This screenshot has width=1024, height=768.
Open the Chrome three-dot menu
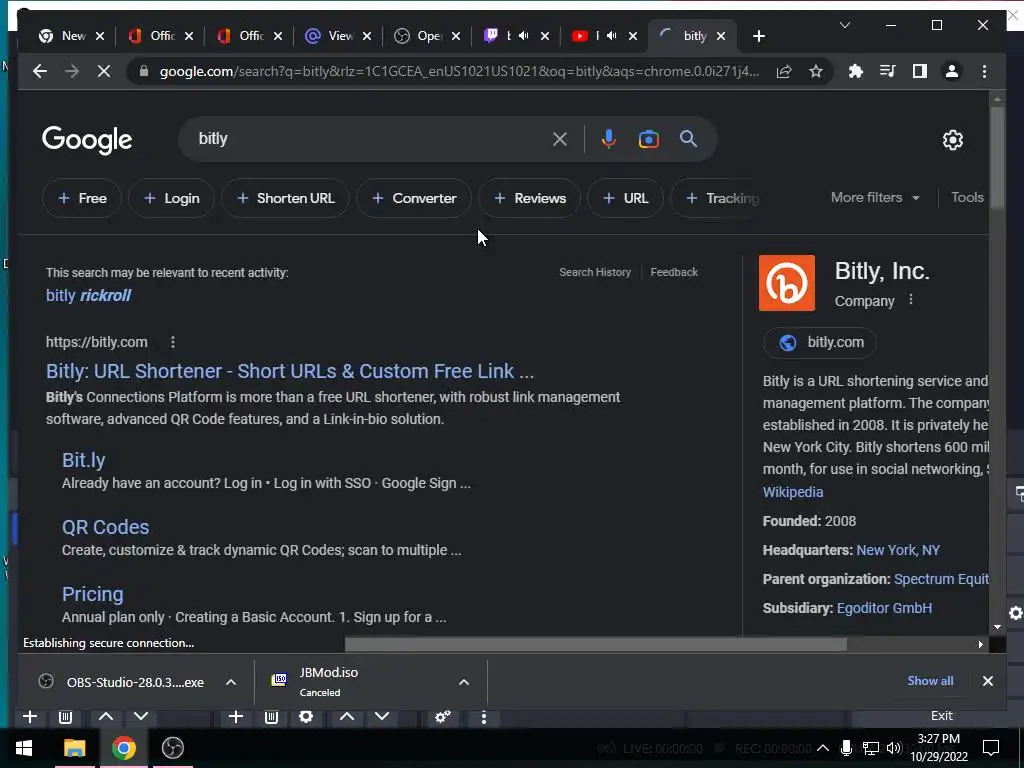tap(984, 71)
